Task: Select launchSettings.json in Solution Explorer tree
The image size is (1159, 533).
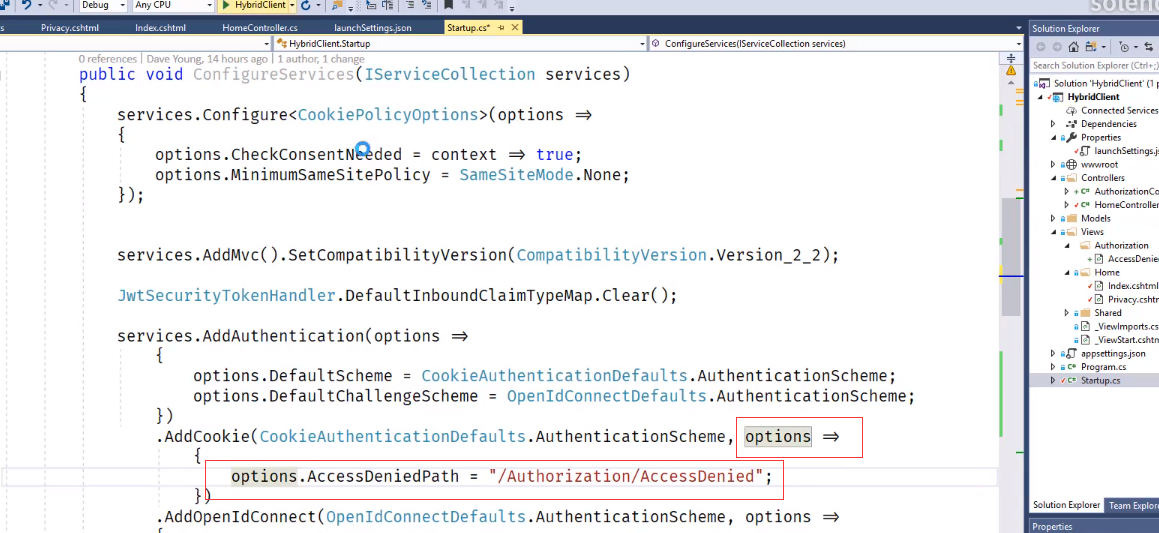Action: [1125, 151]
